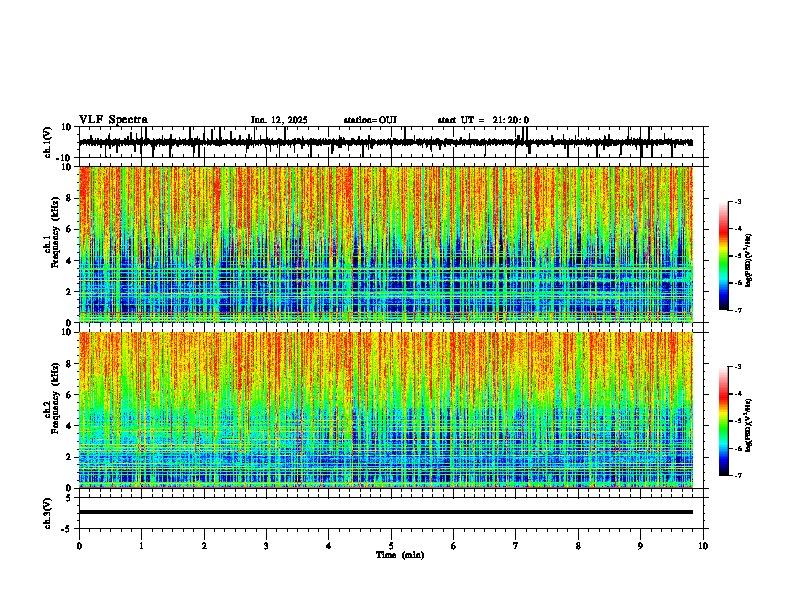
Task: Click the 'ch.1(V)' waveform axis label
Action: click(48, 142)
